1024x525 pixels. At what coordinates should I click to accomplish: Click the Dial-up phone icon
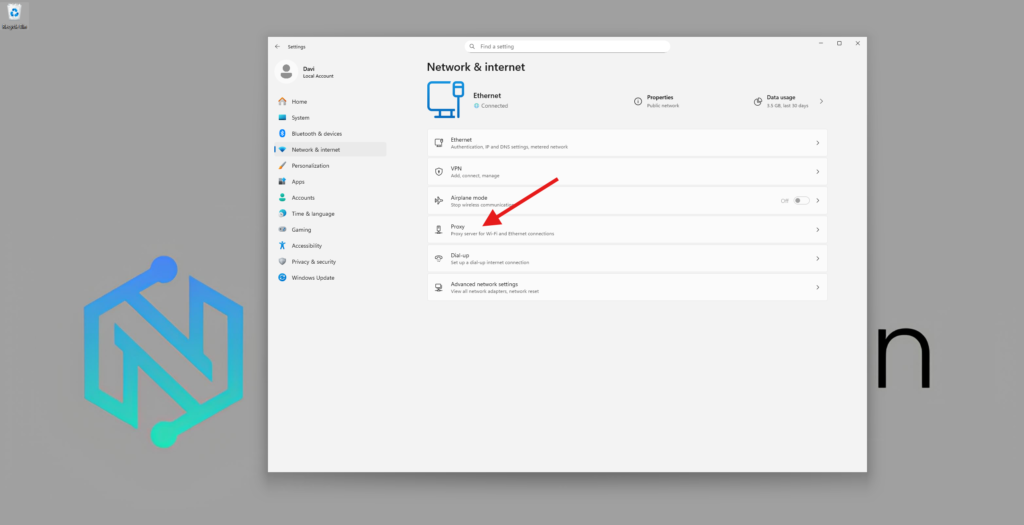[x=439, y=259]
